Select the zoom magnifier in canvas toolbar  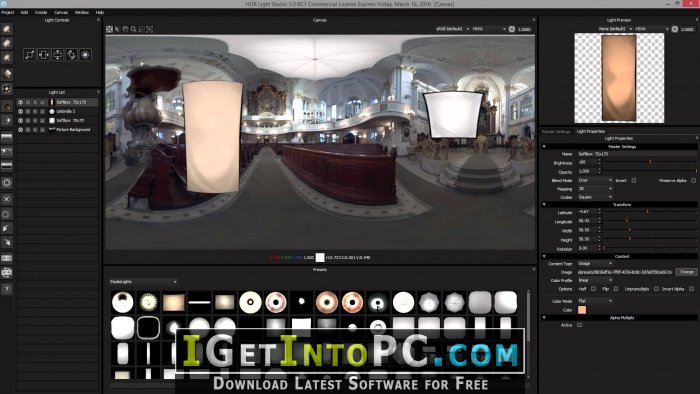coord(133,29)
